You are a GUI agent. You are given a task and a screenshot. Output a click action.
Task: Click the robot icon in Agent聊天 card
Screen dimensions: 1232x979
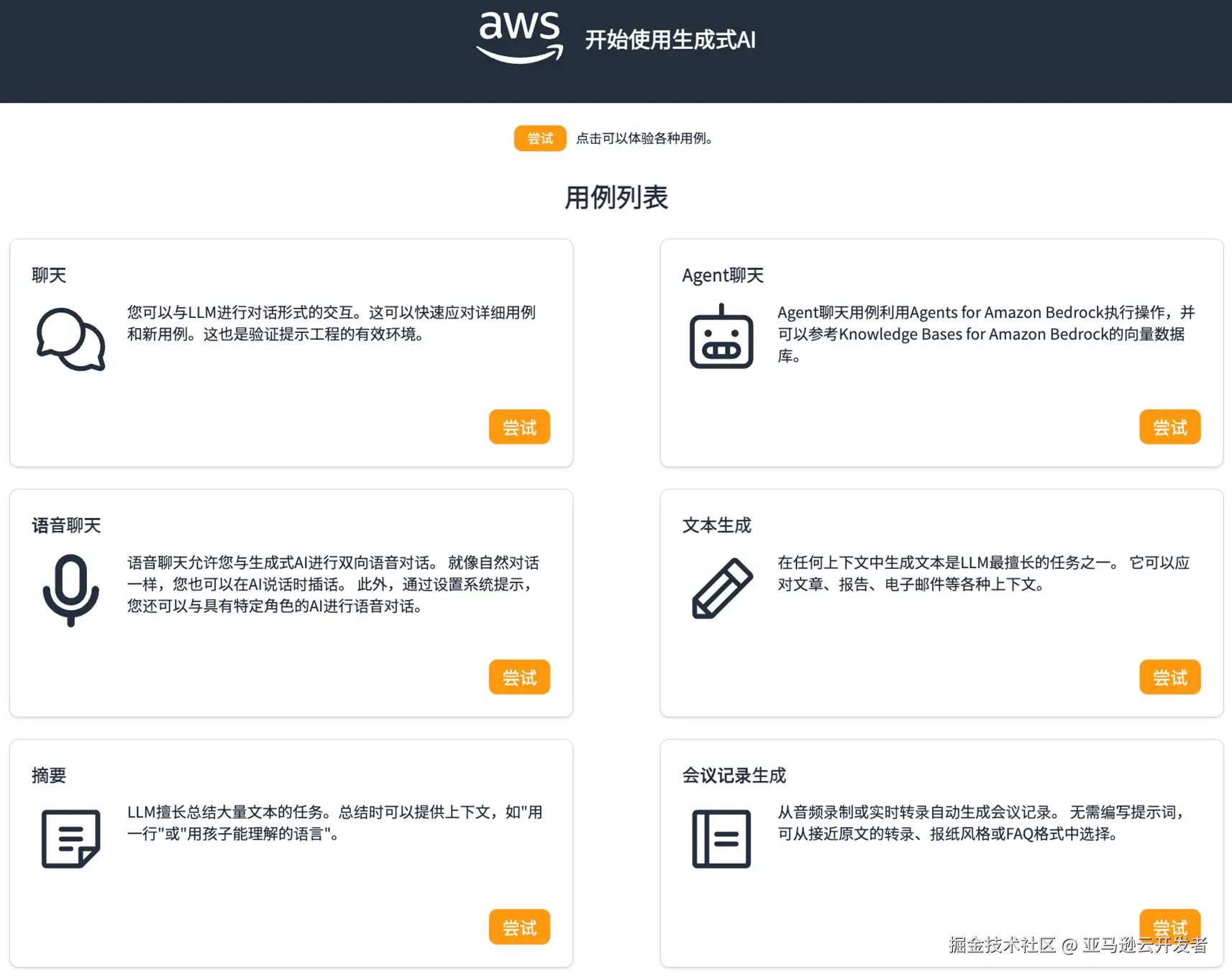[721, 336]
